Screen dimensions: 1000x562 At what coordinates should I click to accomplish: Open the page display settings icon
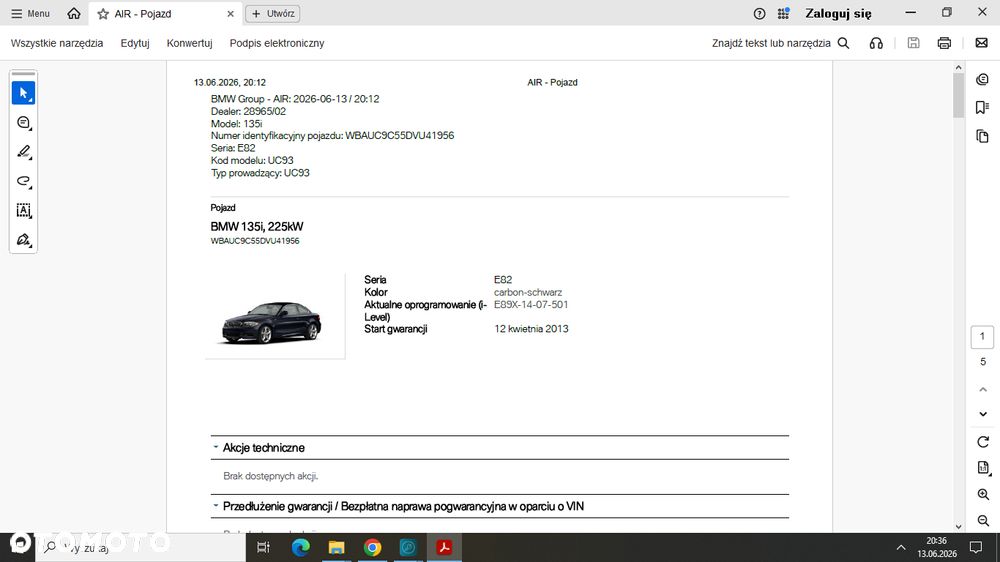(983, 468)
